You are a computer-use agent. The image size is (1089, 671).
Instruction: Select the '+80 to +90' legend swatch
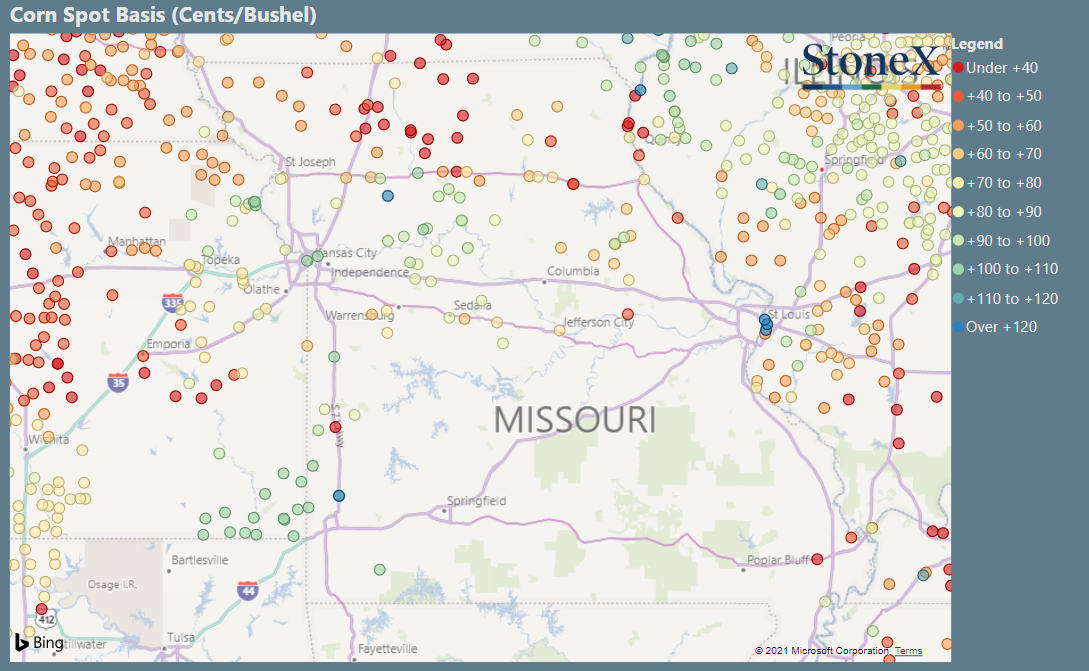(x=958, y=212)
